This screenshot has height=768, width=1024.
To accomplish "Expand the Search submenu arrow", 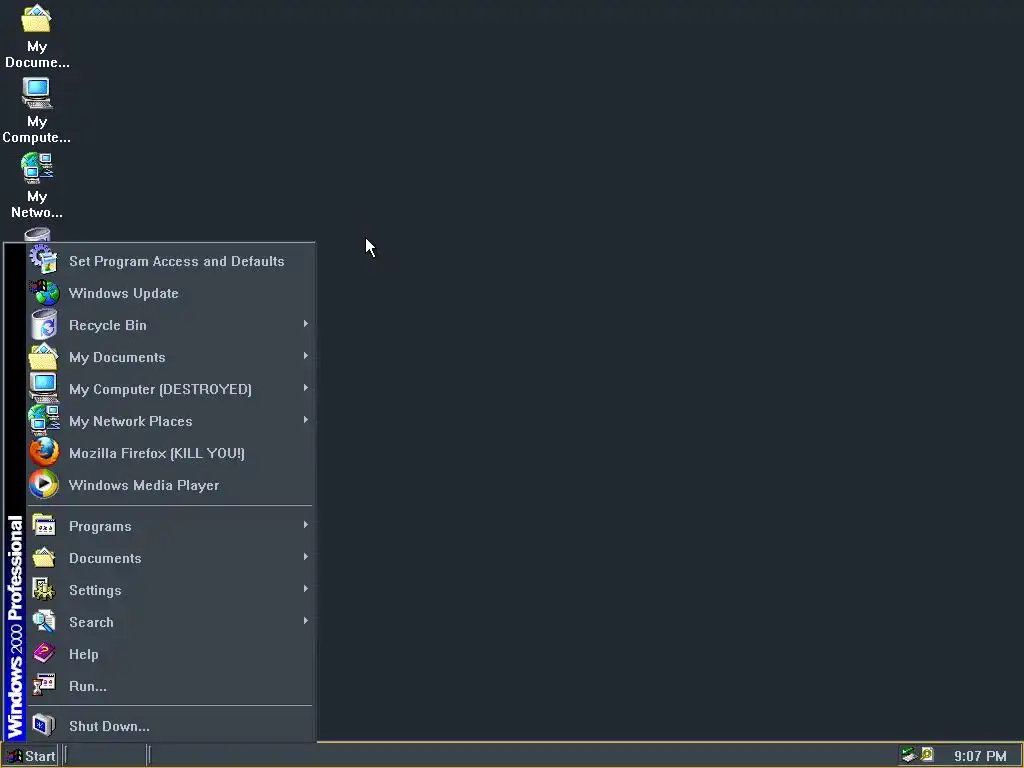I will tap(305, 621).
